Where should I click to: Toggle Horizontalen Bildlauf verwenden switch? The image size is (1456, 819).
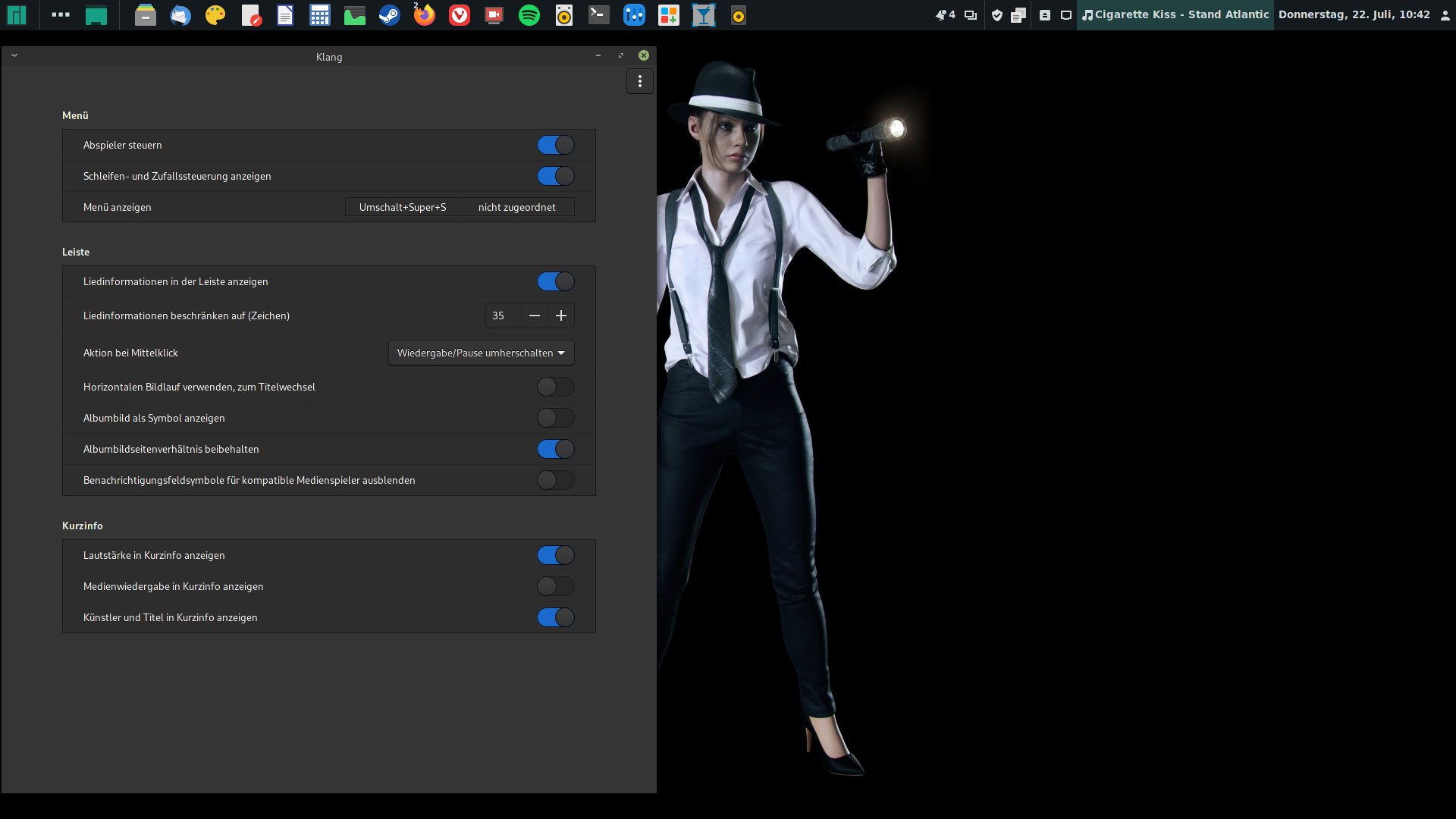(555, 387)
